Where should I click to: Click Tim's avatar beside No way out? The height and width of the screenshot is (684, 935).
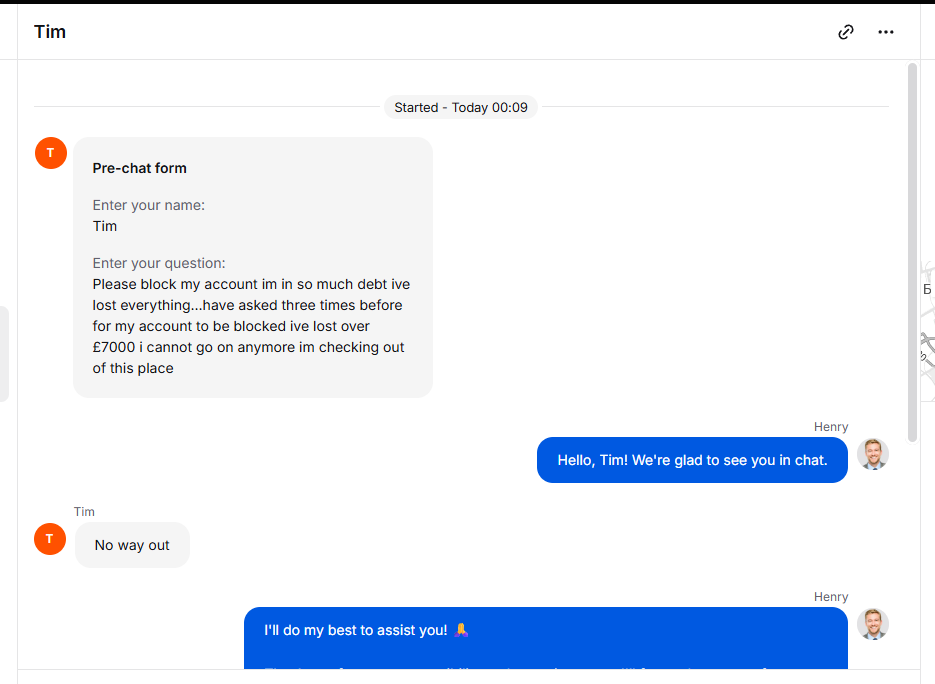(x=50, y=539)
